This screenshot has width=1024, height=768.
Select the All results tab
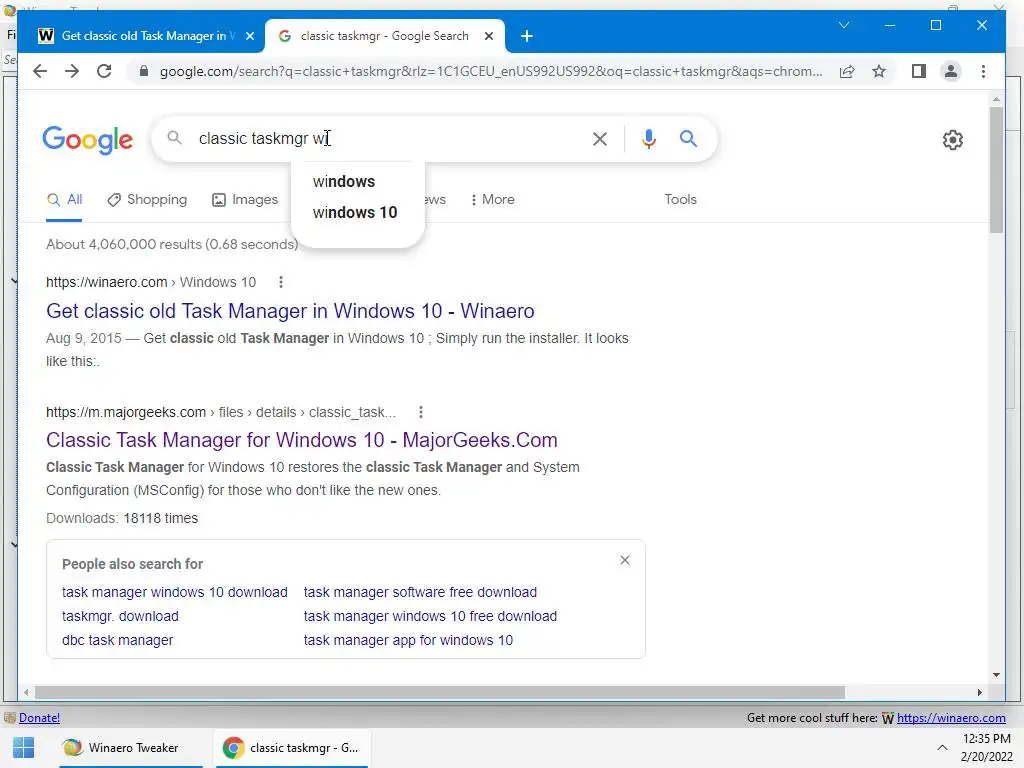pyautogui.click(x=65, y=200)
